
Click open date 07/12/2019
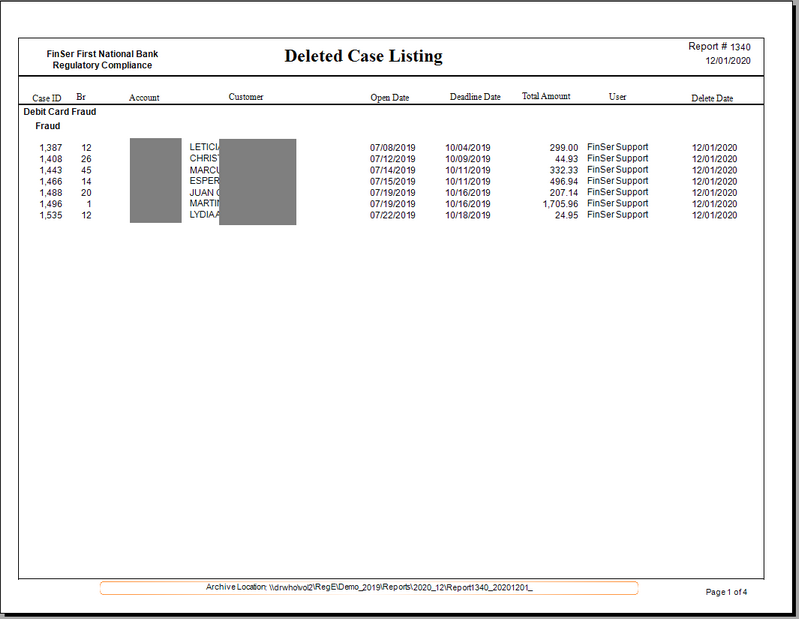tap(392, 159)
